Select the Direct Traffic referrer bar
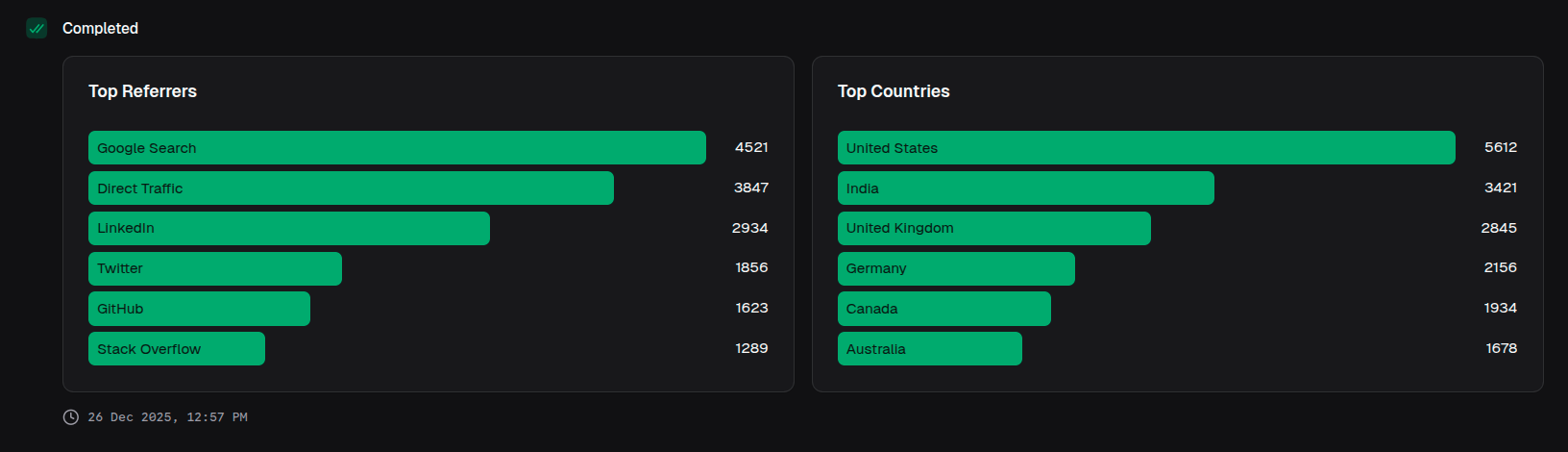Screen dimensions: 1568x452 point(351,188)
